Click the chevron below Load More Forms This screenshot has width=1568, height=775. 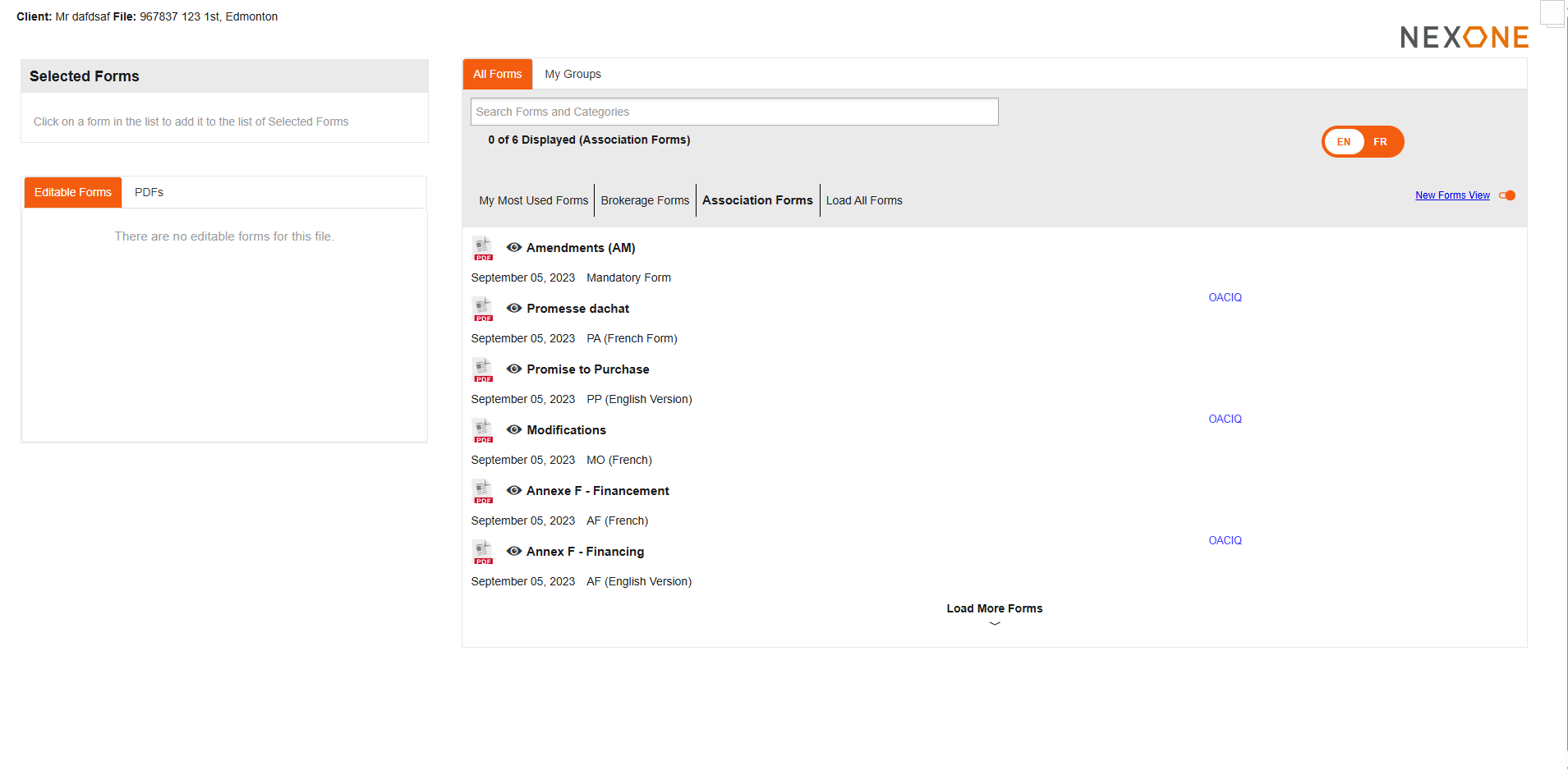coord(995,624)
